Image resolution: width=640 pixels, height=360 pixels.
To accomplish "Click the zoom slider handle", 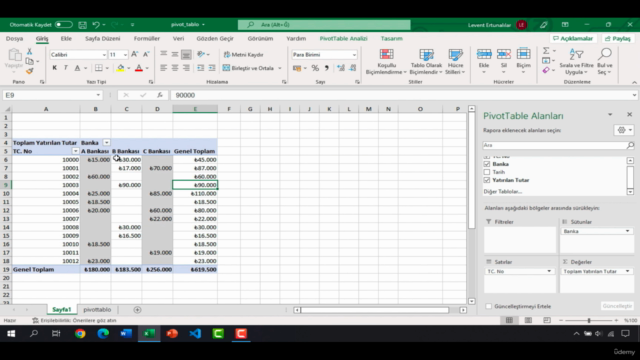I will tap(589, 320).
